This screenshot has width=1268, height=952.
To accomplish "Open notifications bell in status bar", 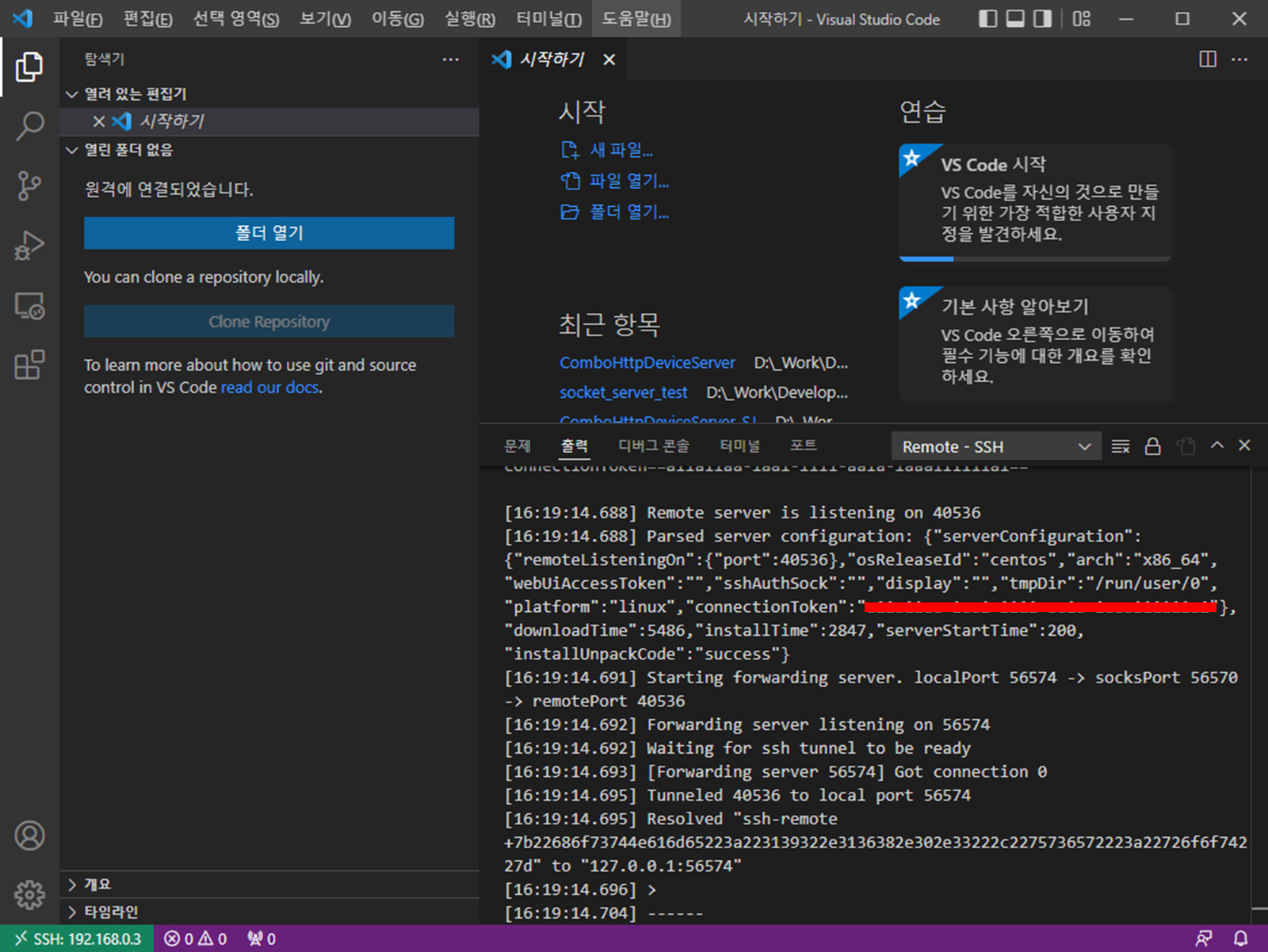I will pyautogui.click(x=1241, y=939).
